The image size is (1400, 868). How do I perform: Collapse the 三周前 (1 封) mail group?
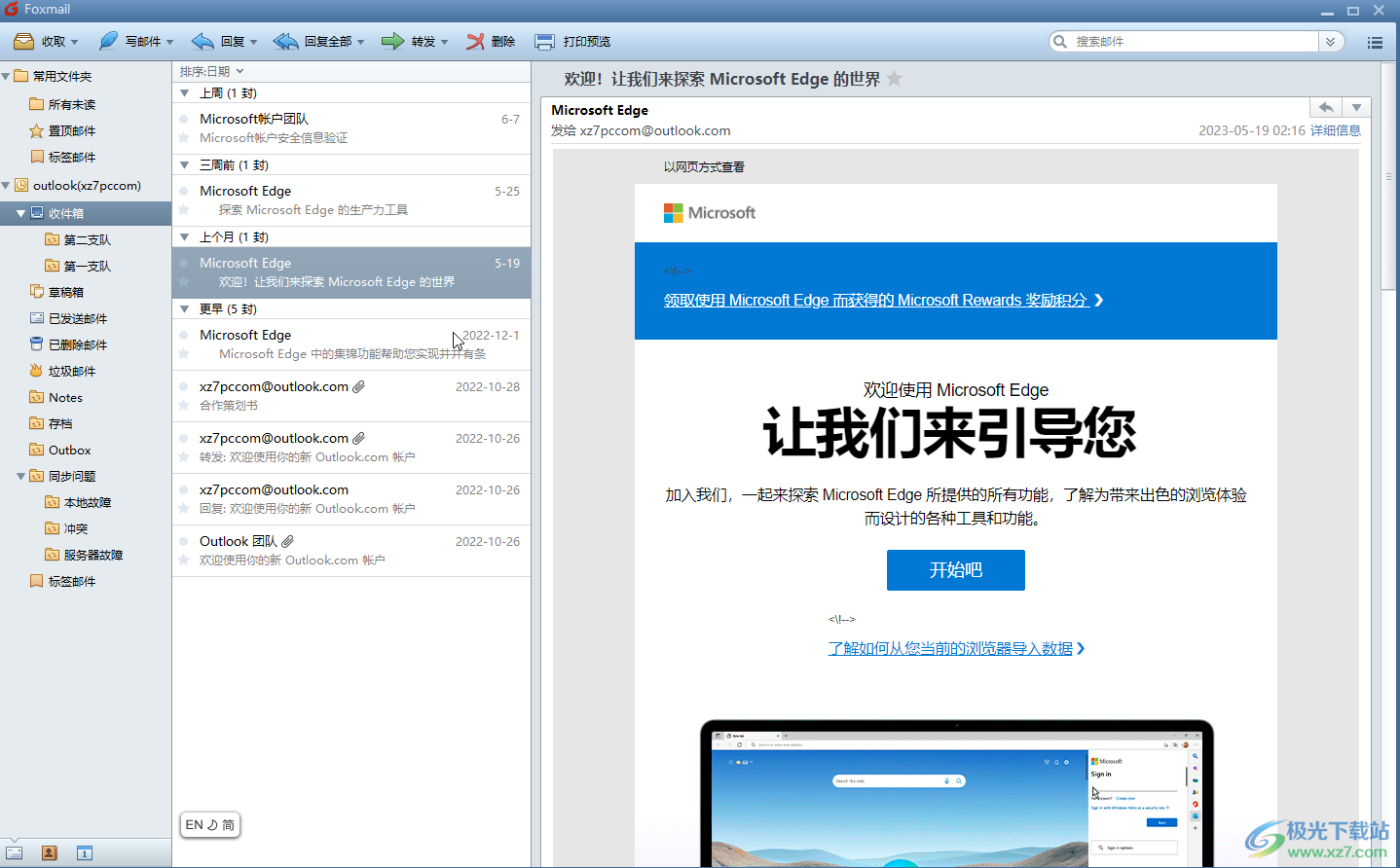point(185,165)
